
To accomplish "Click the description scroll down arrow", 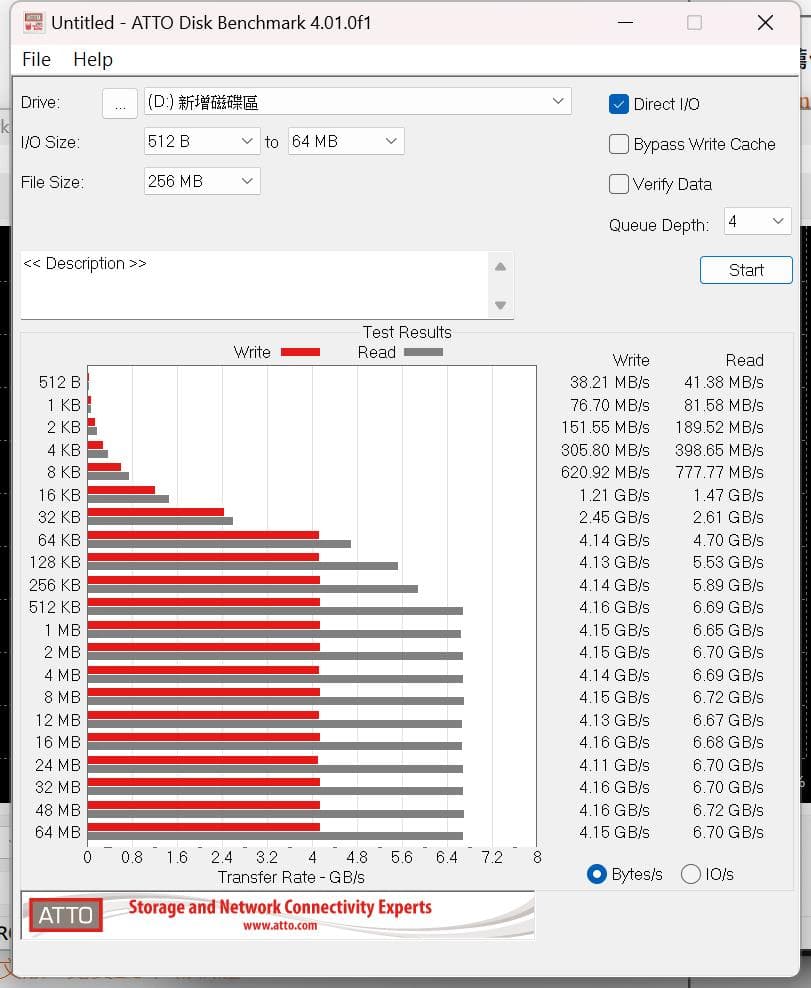I will 500,306.
